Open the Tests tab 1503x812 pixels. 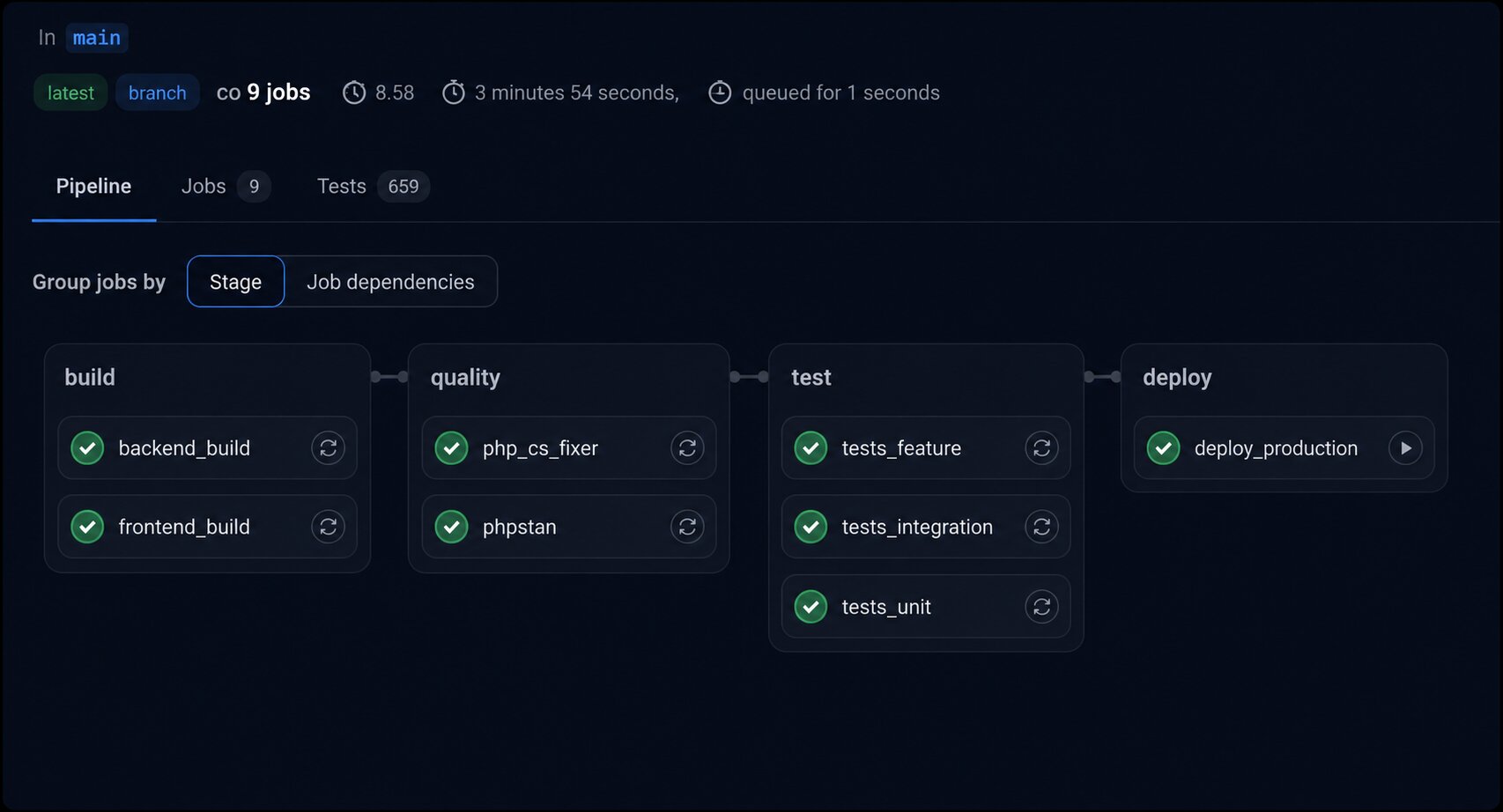(x=373, y=187)
